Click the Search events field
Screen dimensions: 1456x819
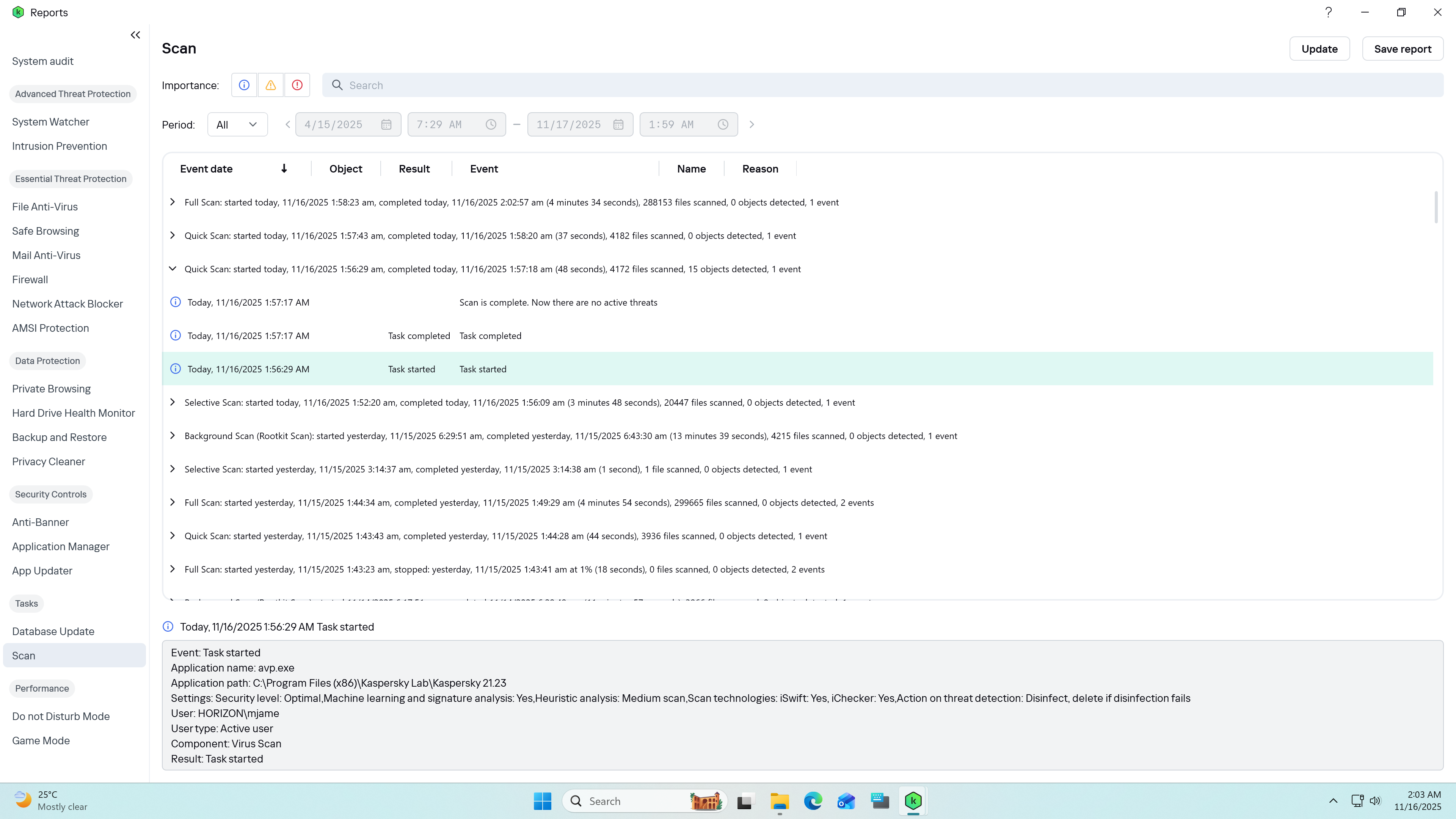tap(883, 85)
